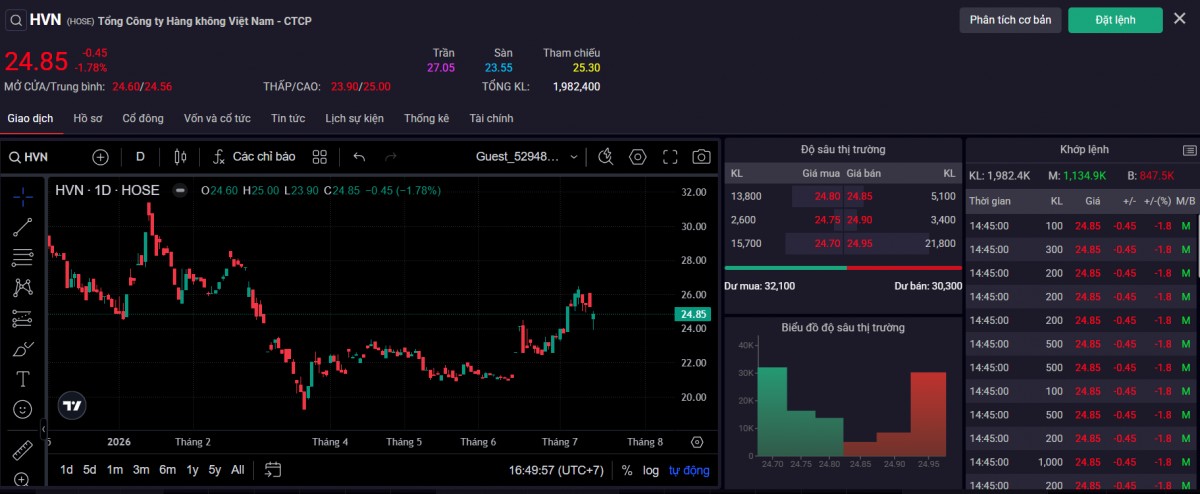Open the D interval dropdown

coord(140,157)
